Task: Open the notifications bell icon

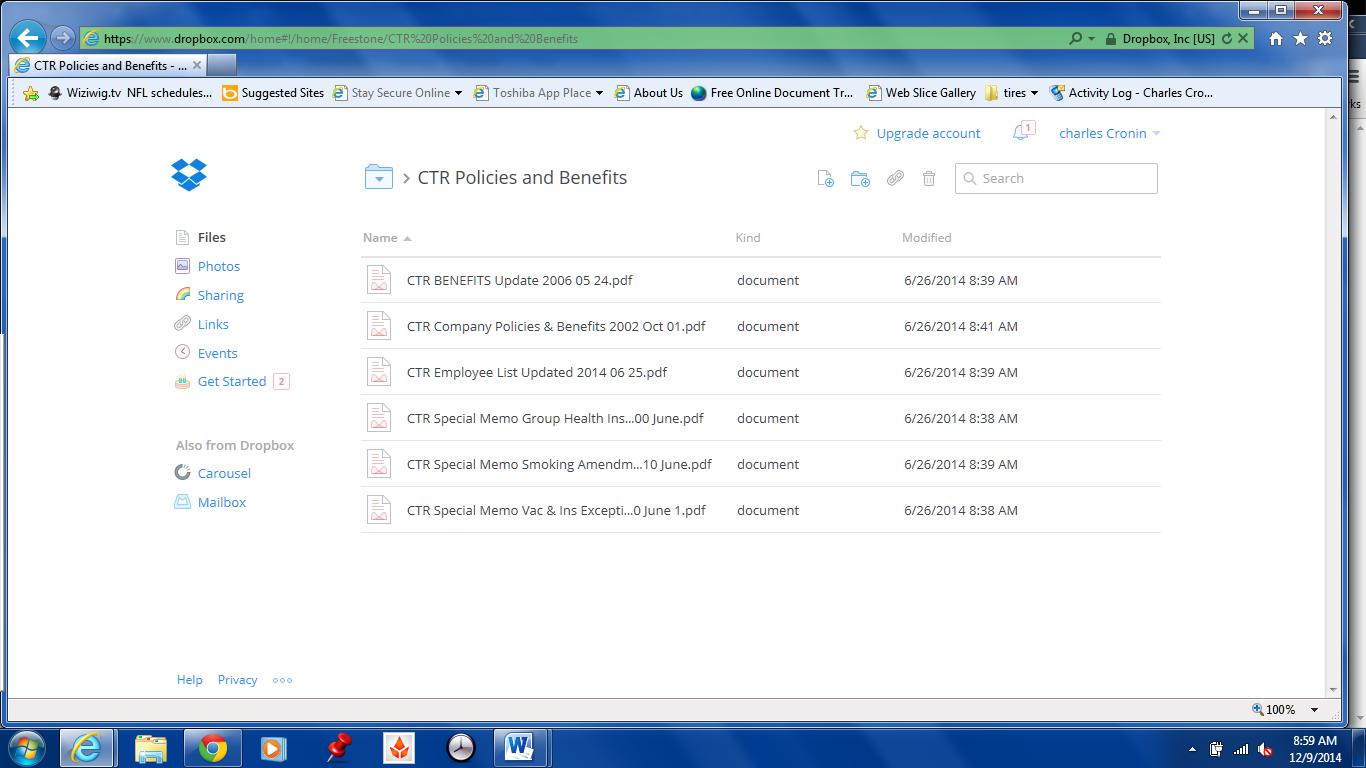Action: coord(1021,132)
